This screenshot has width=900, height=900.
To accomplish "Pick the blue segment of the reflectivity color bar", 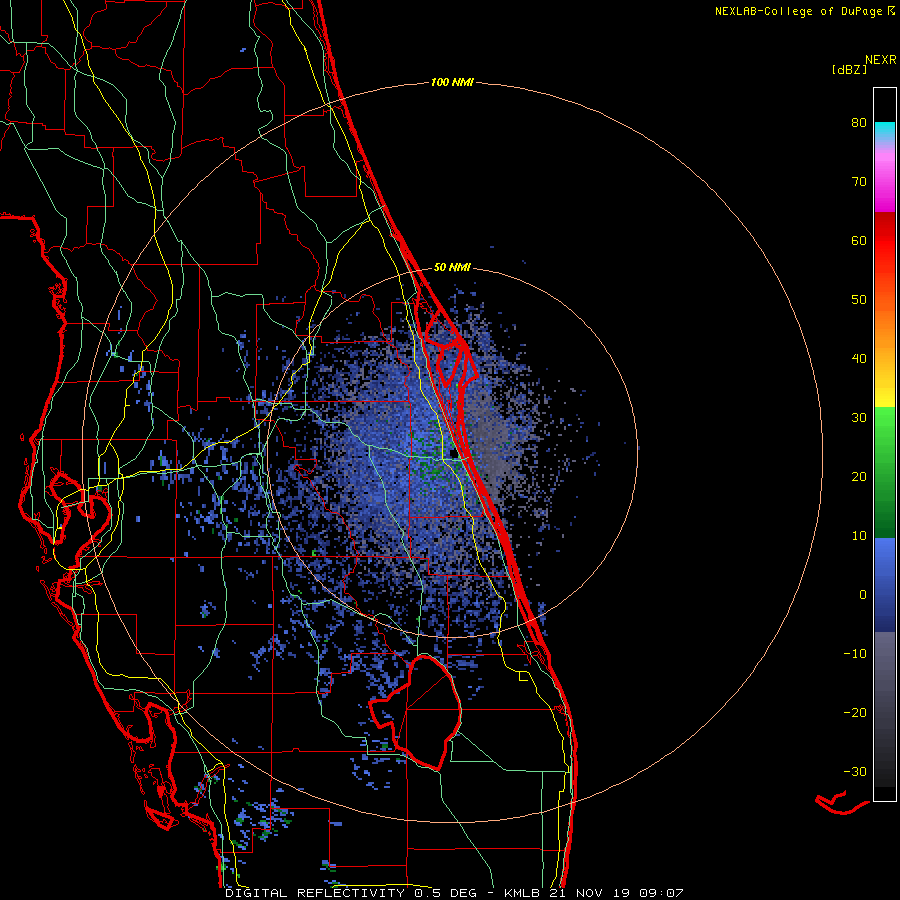I will (885, 583).
